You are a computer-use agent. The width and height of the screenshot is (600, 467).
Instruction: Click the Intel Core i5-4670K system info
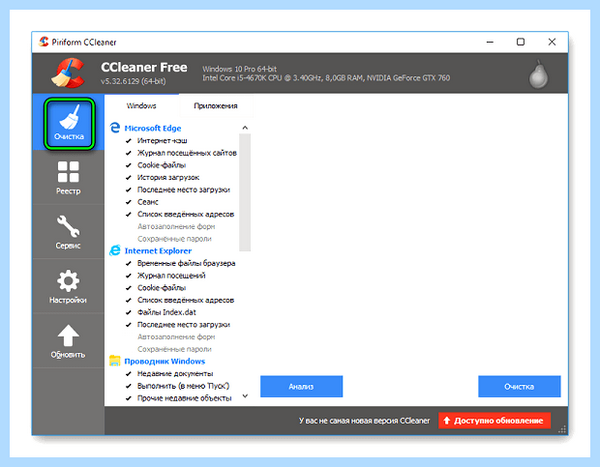(326, 78)
